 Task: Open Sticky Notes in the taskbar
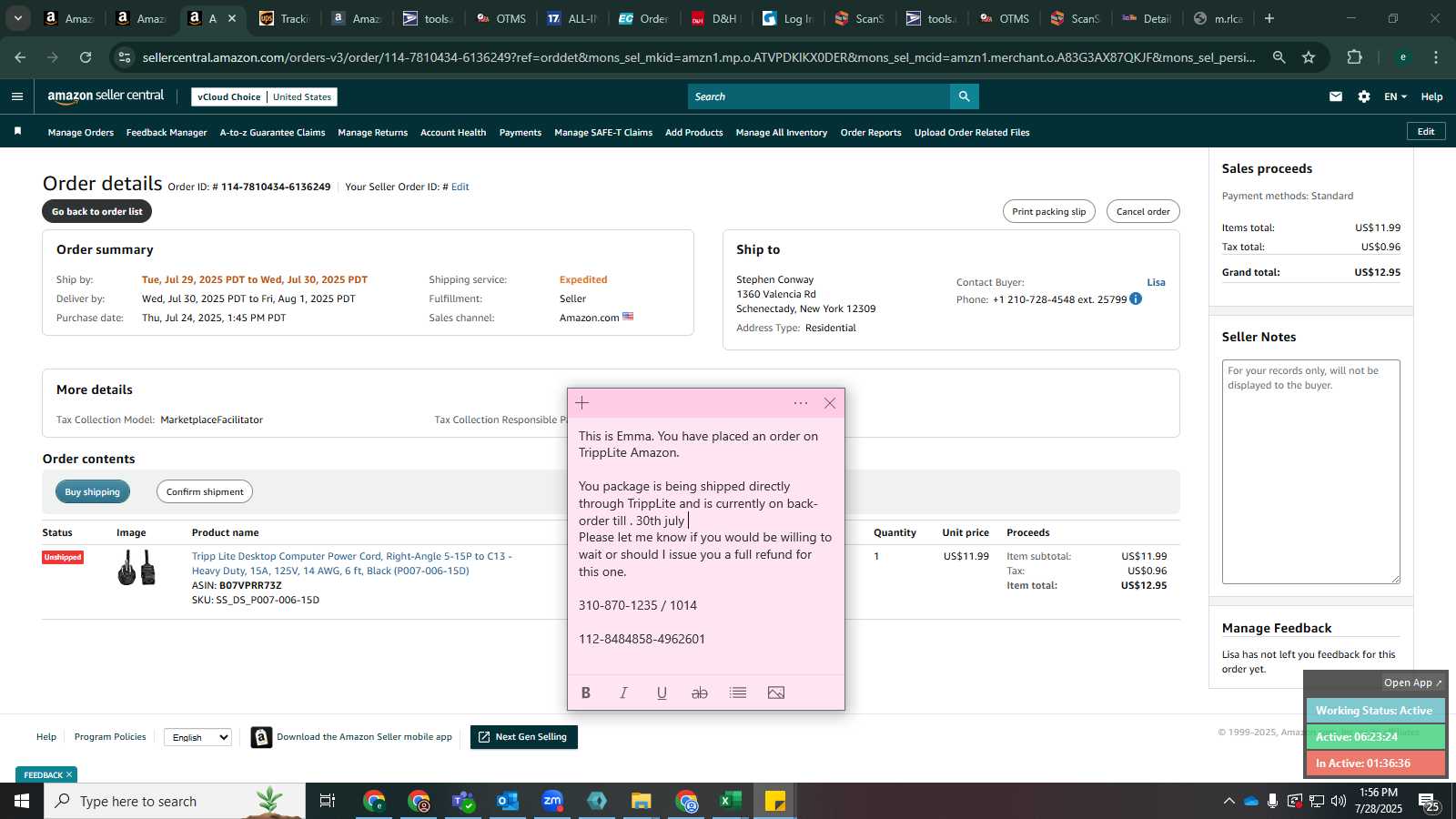(775, 801)
